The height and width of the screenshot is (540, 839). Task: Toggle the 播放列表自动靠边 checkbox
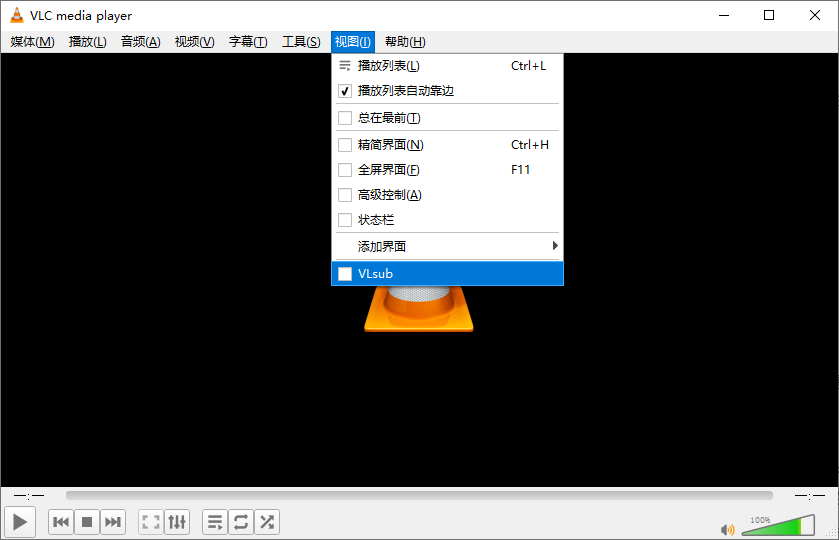point(345,91)
